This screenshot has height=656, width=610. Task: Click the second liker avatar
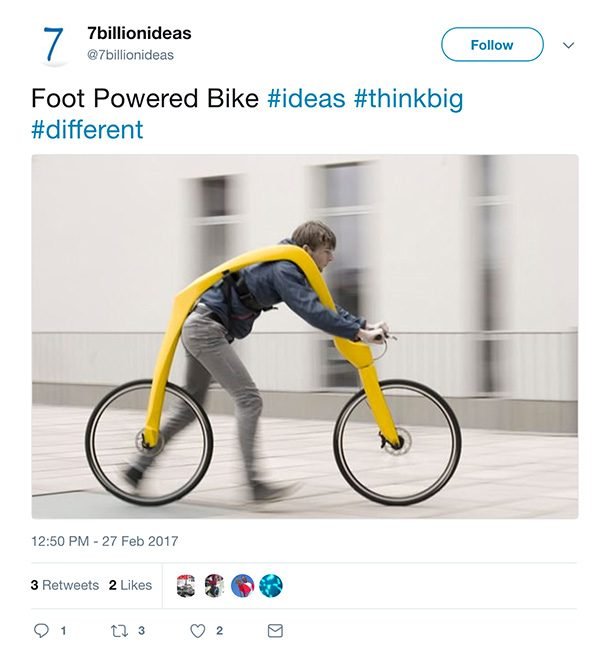tap(215, 585)
